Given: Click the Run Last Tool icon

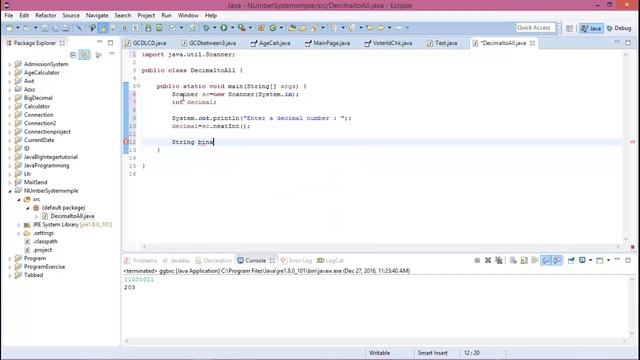Looking at the screenshot, I should (x=242, y=28).
